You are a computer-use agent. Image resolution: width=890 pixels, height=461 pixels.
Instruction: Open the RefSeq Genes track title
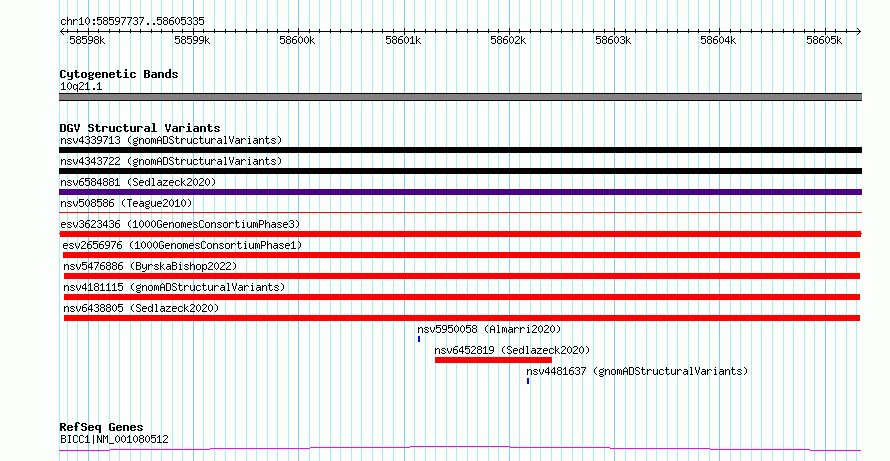101,428
